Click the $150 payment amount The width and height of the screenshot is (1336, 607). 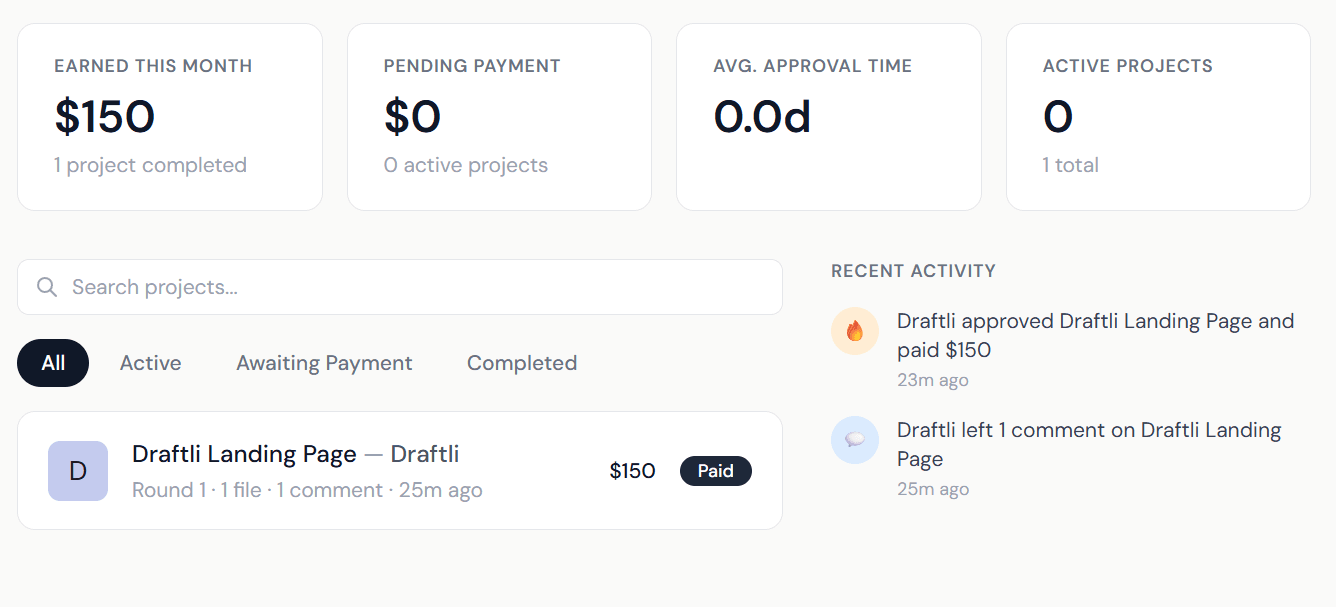tap(633, 470)
